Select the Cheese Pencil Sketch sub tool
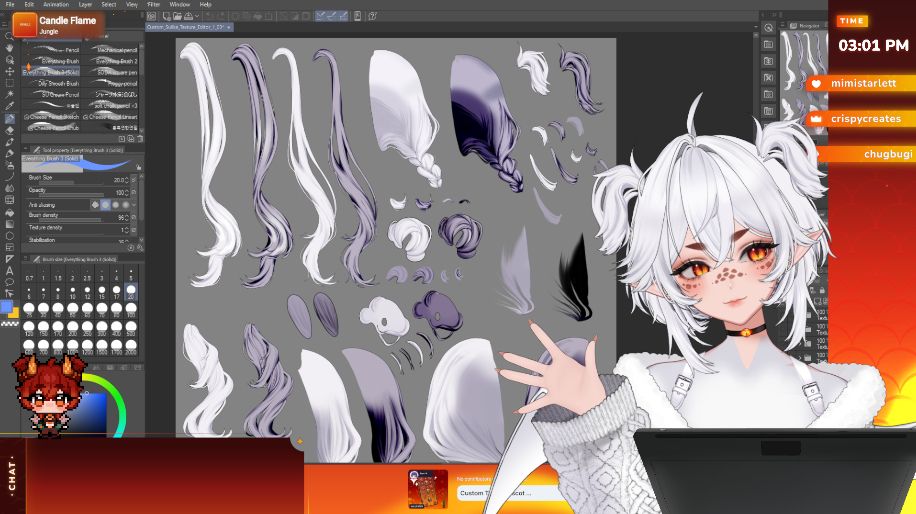 point(51,117)
